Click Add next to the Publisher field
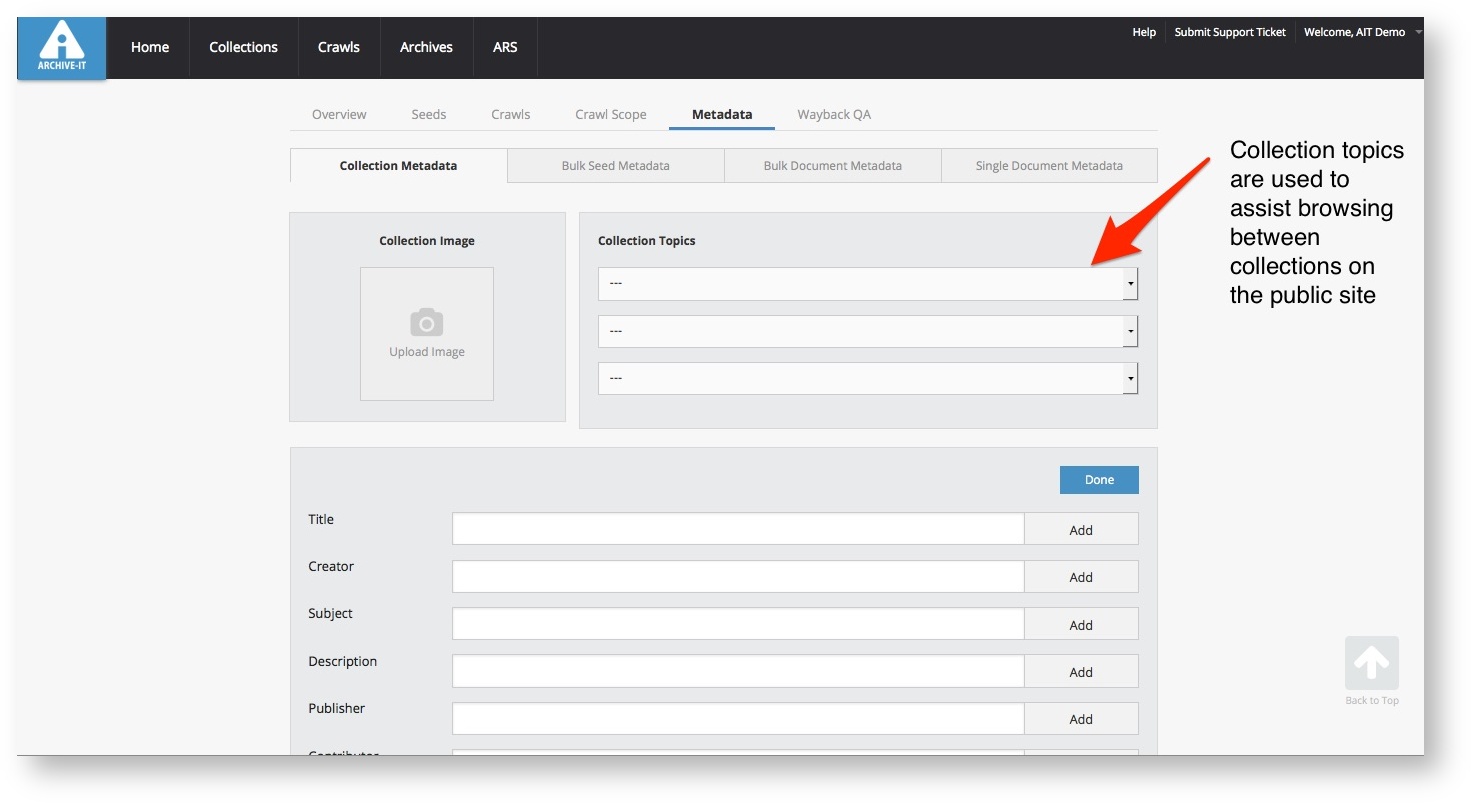1472x804 pixels. click(1080, 719)
